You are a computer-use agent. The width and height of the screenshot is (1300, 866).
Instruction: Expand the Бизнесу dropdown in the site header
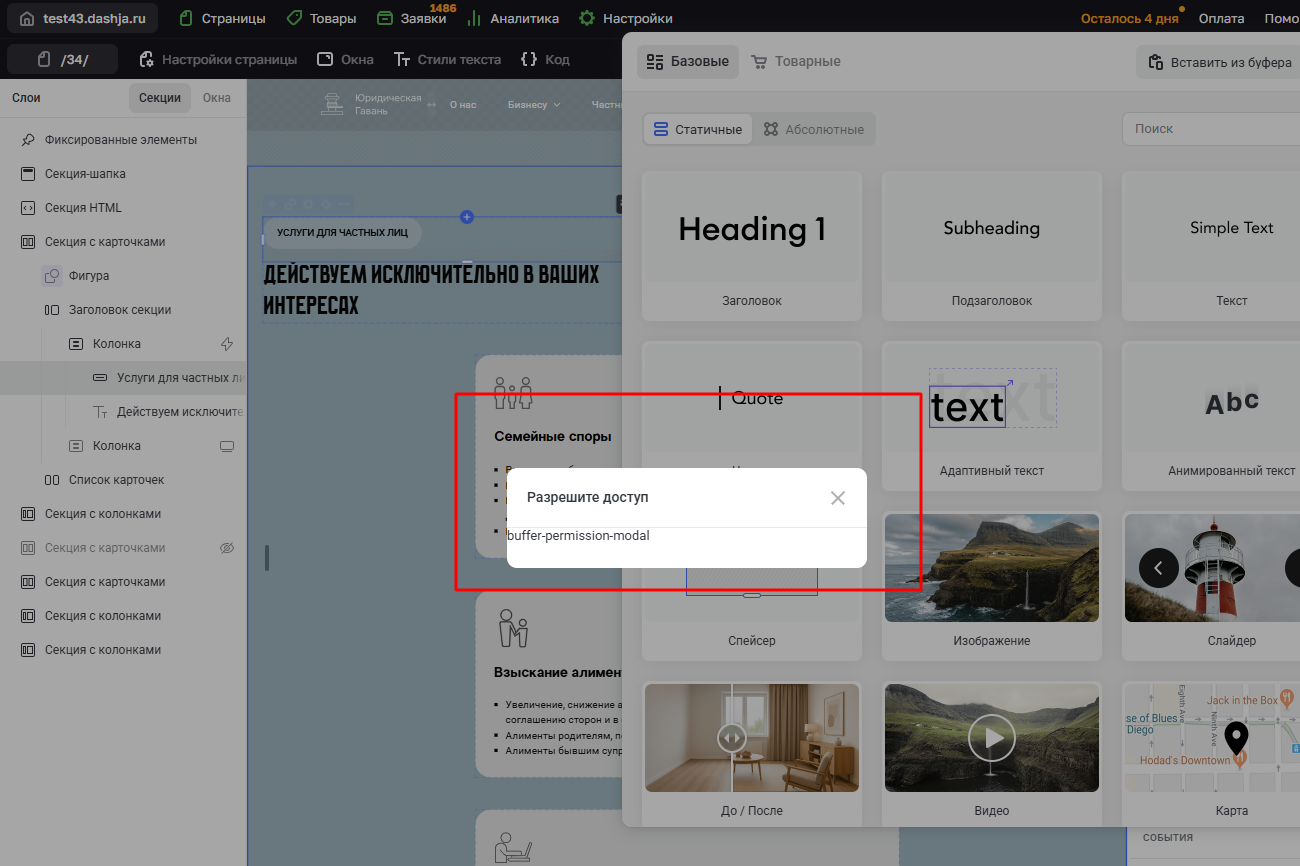[x=534, y=105]
